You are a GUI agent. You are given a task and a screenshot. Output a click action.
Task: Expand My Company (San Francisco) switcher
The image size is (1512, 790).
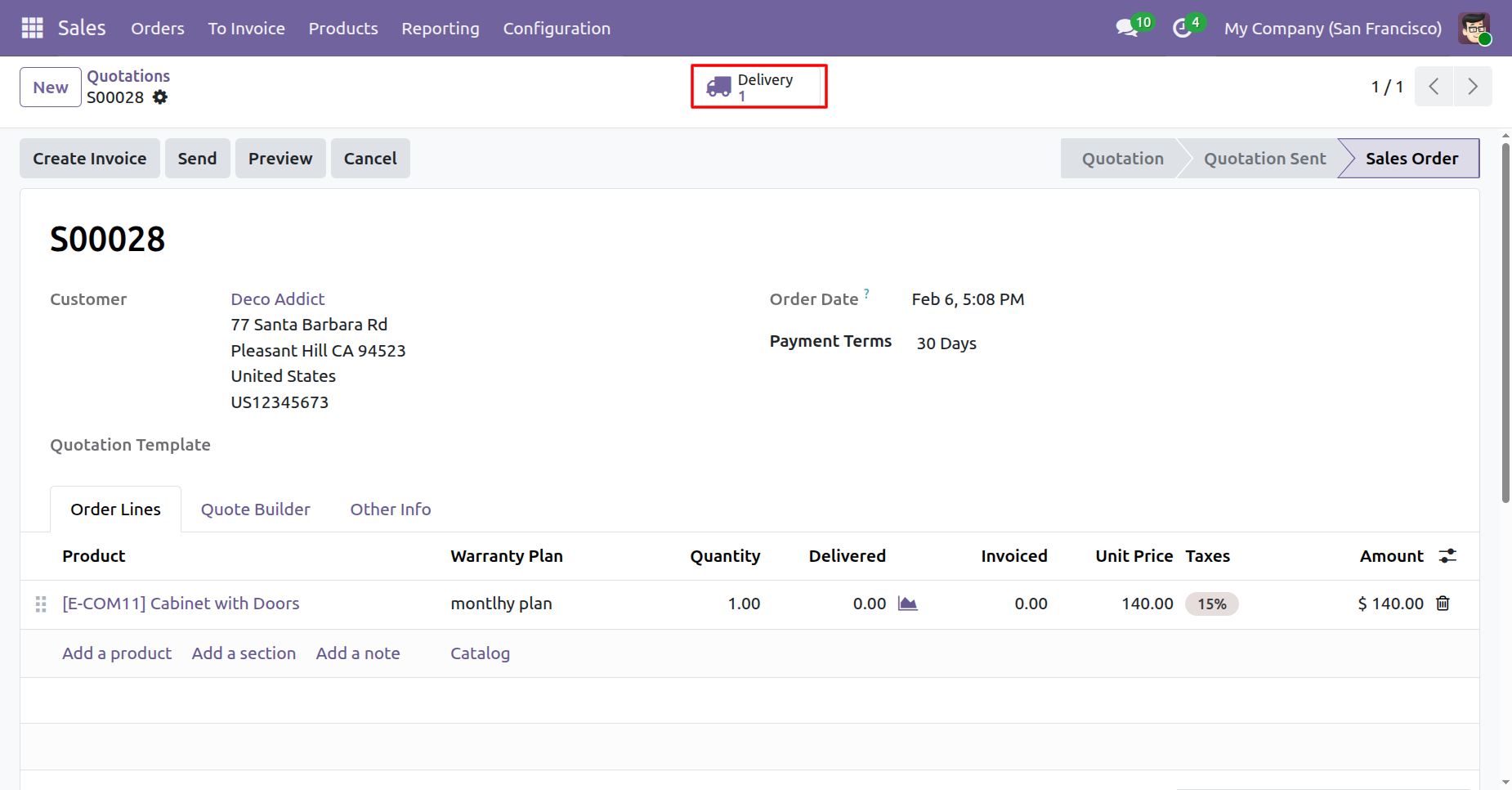pyautogui.click(x=1332, y=28)
